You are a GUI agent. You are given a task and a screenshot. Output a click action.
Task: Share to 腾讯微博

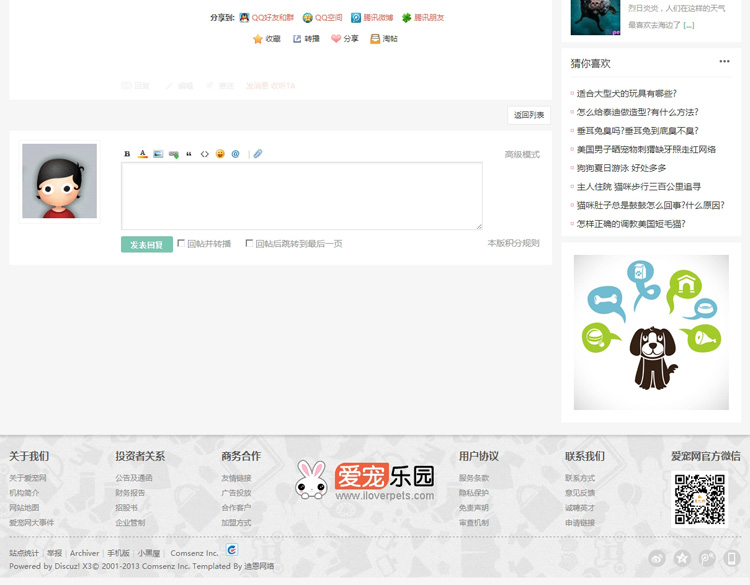(x=372, y=18)
